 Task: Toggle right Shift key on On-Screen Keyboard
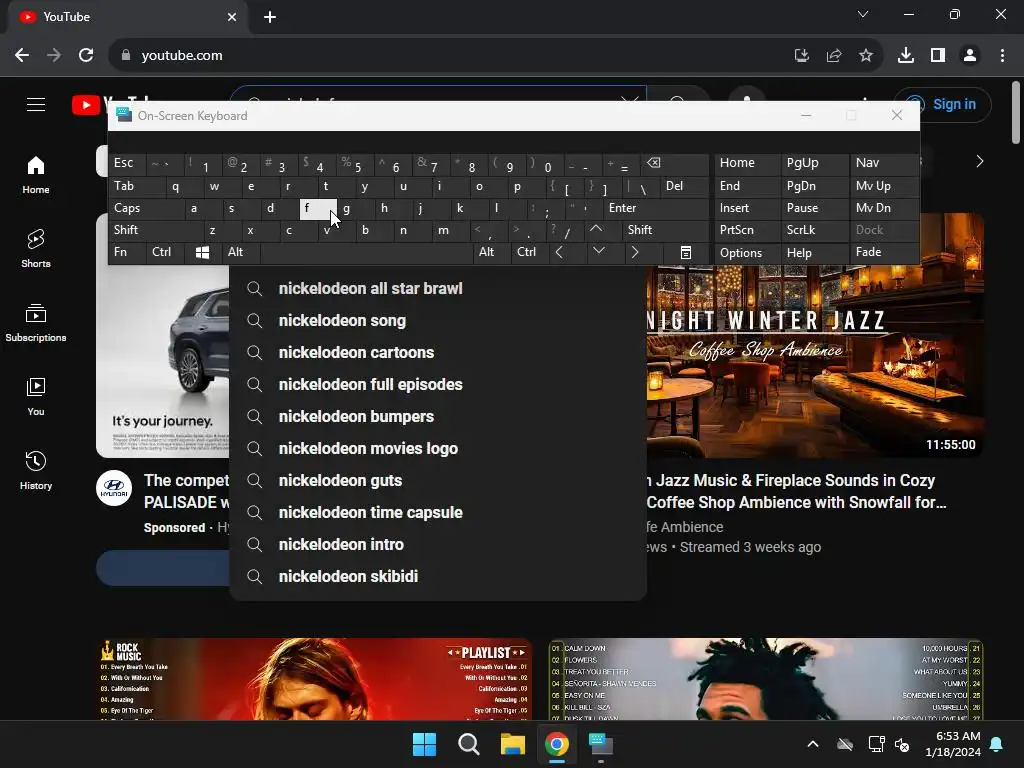[665, 230]
